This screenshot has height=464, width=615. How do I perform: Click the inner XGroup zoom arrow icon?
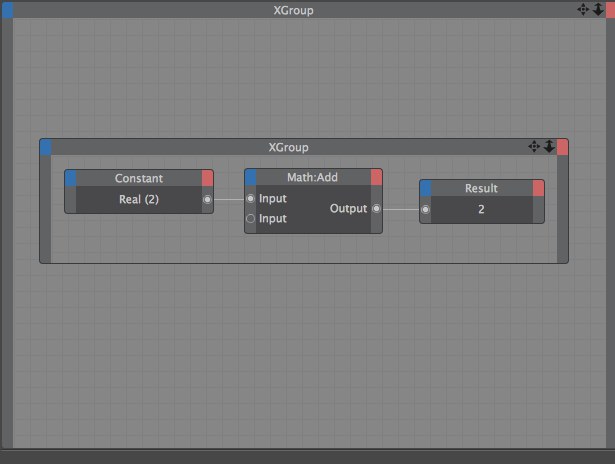549,147
